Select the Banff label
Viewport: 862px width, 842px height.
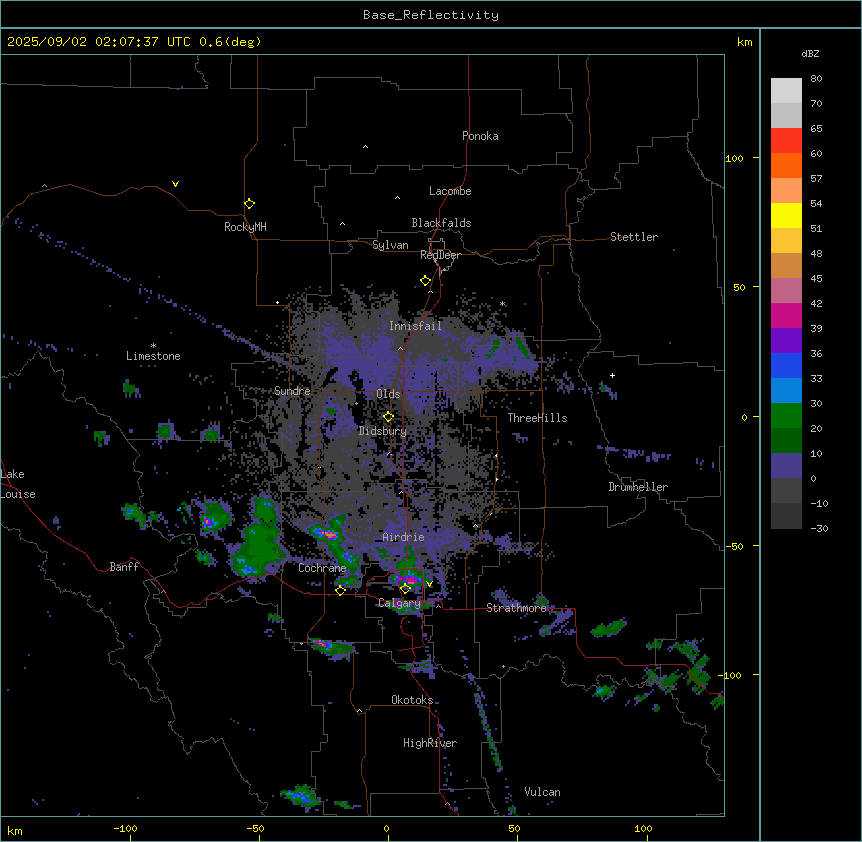click(124, 567)
